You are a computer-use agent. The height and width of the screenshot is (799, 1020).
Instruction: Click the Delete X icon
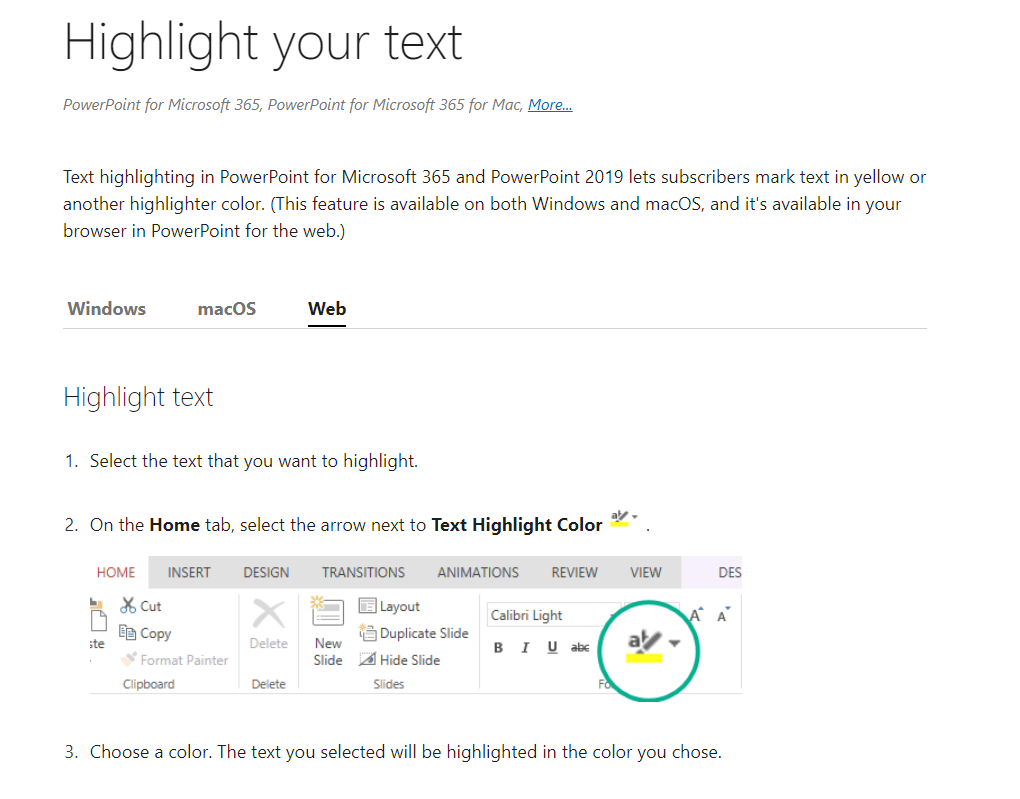pyautogui.click(x=269, y=614)
